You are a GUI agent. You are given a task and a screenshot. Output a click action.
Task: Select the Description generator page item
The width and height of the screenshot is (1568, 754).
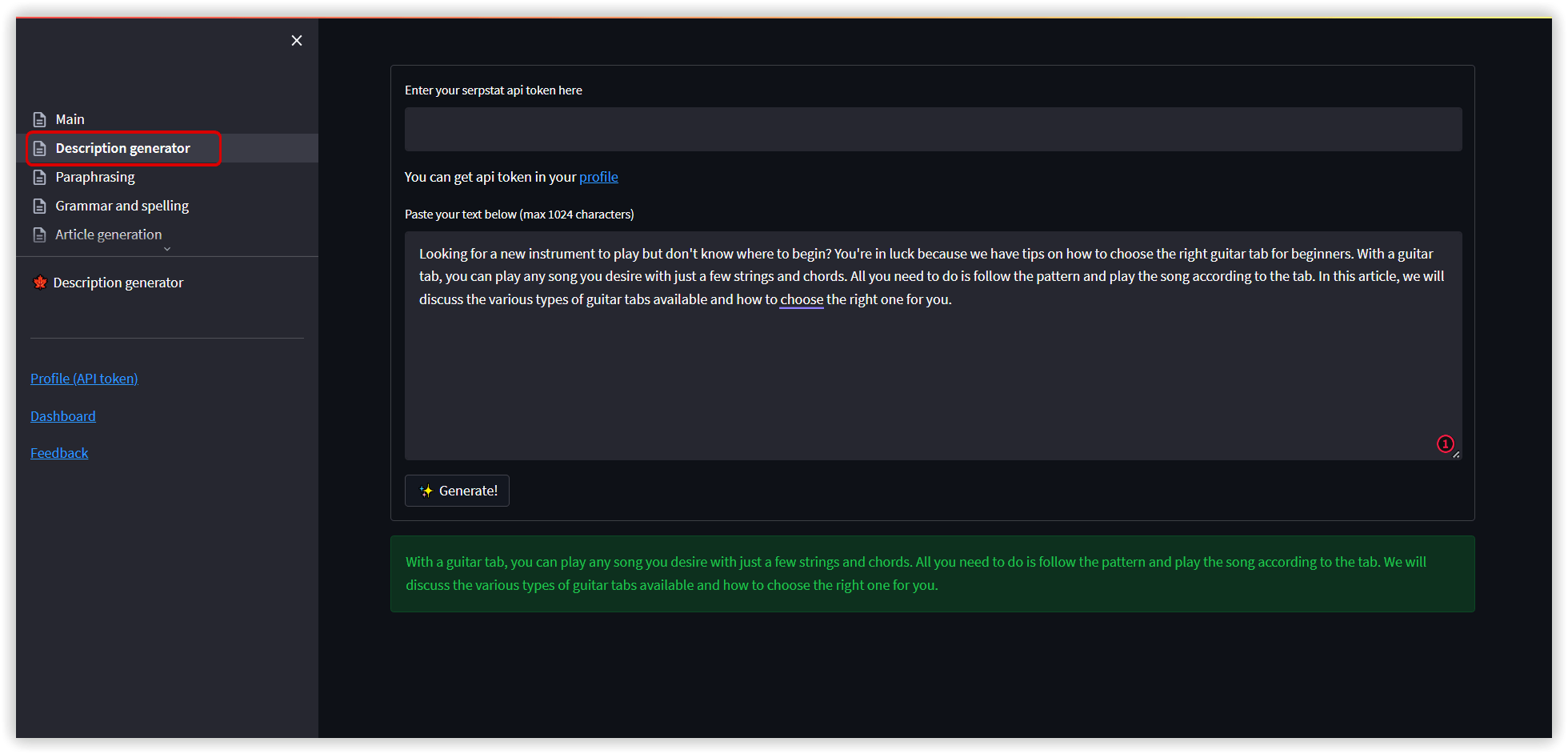(x=122, y=149)
